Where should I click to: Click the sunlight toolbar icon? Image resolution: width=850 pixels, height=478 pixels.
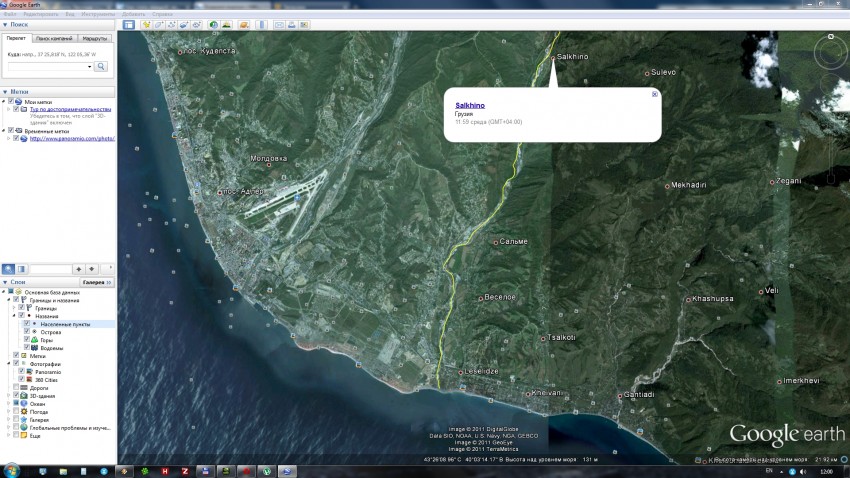coord(227,24)
